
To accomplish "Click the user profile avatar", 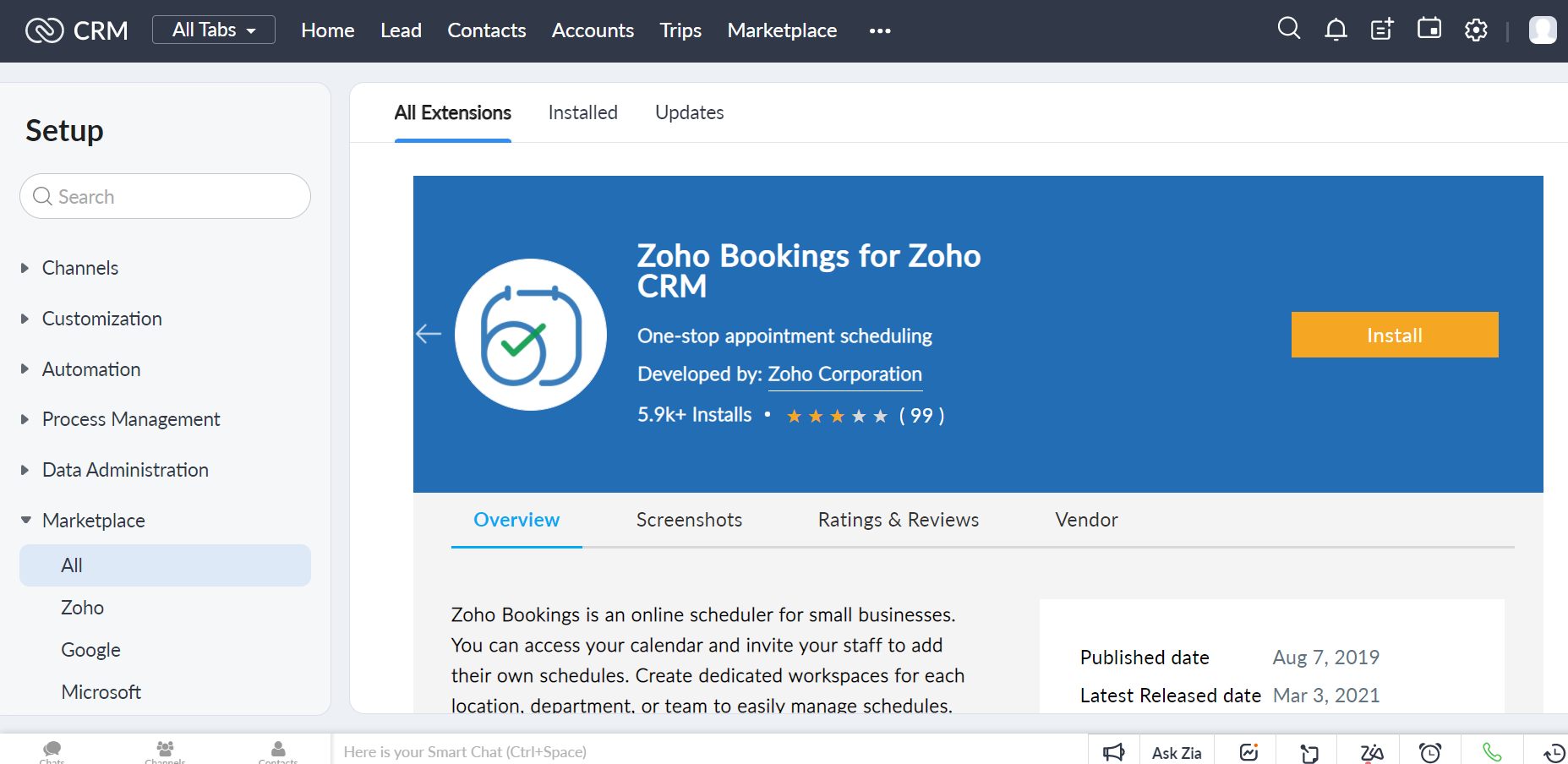I will tap(1543, 30).
